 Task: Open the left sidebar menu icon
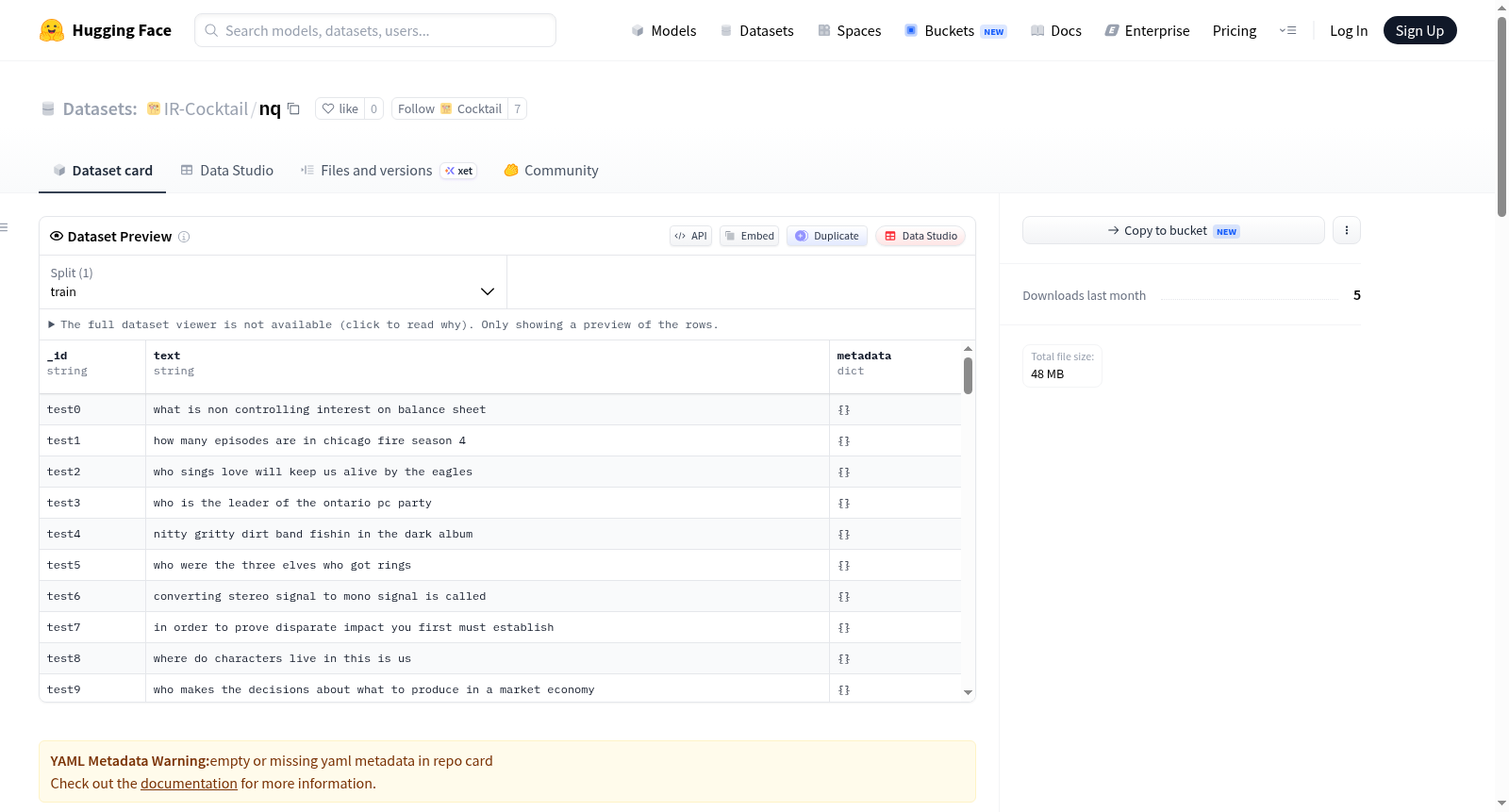pyautogui.click(x=4, y=227)
